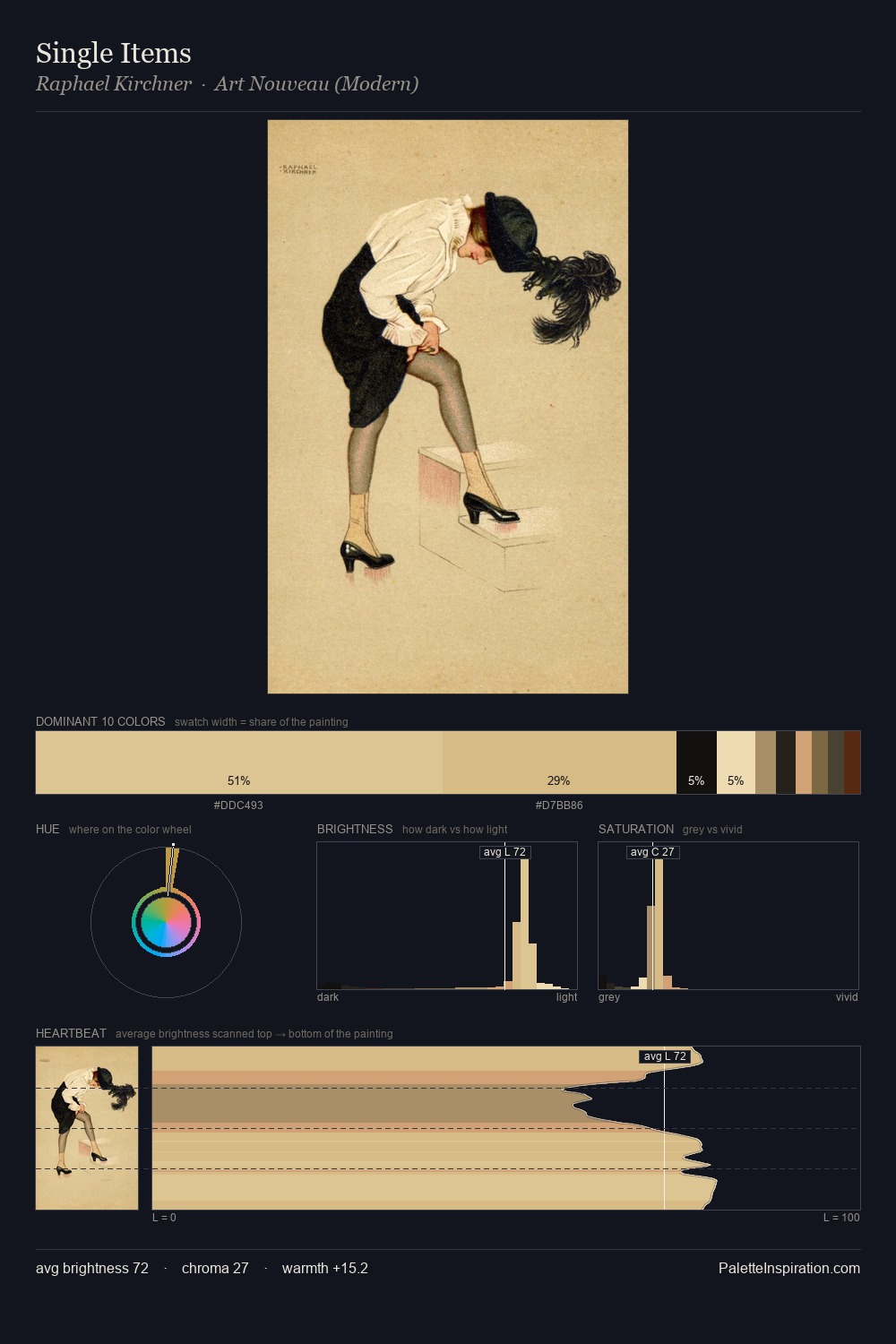Click "avg brightness 72" in the footer
Image resolution: width=896 pixels, height=1344 pixels.
[92, 1268]
